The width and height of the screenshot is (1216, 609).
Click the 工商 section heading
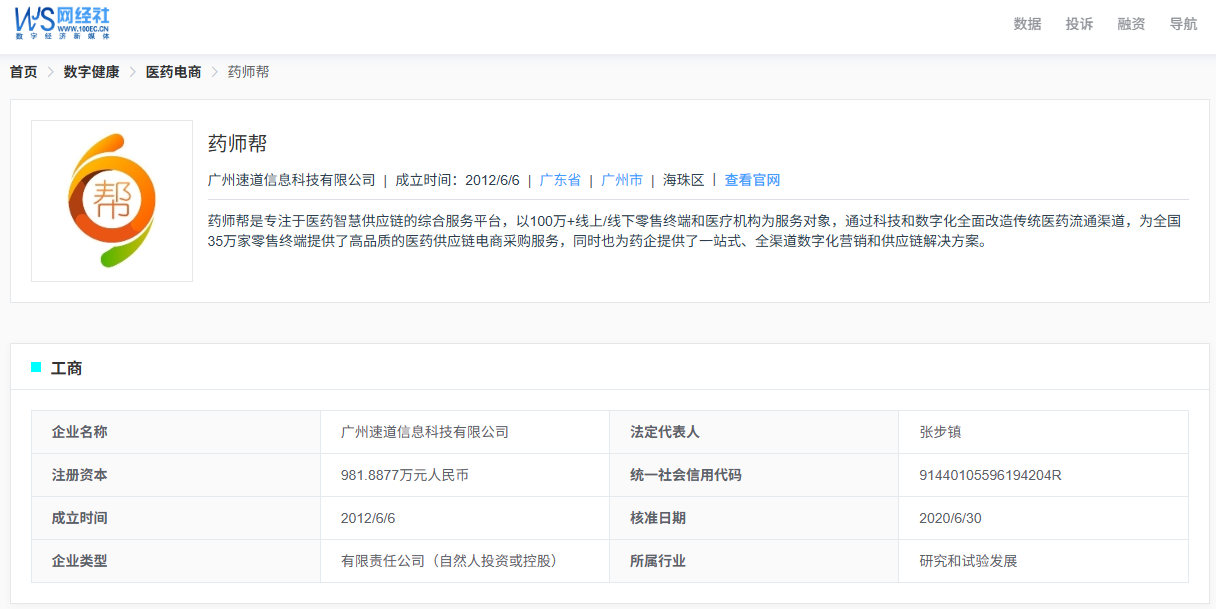(x=66, y=368)
